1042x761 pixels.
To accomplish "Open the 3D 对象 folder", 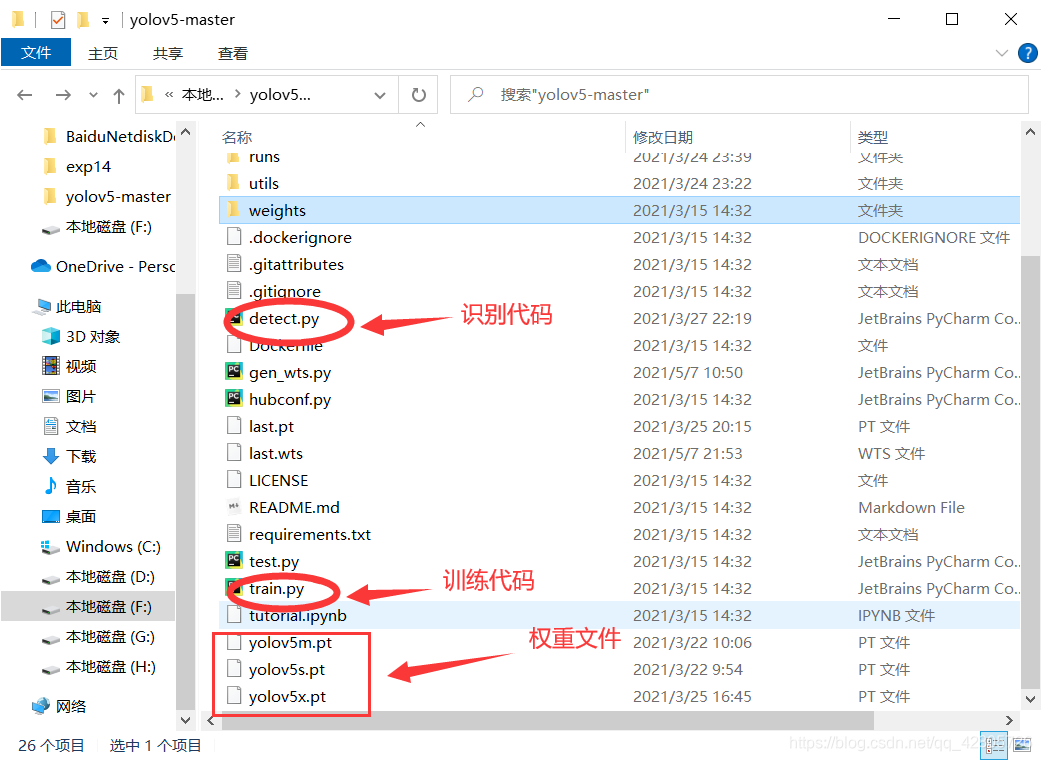I will [x=81, y=336].
